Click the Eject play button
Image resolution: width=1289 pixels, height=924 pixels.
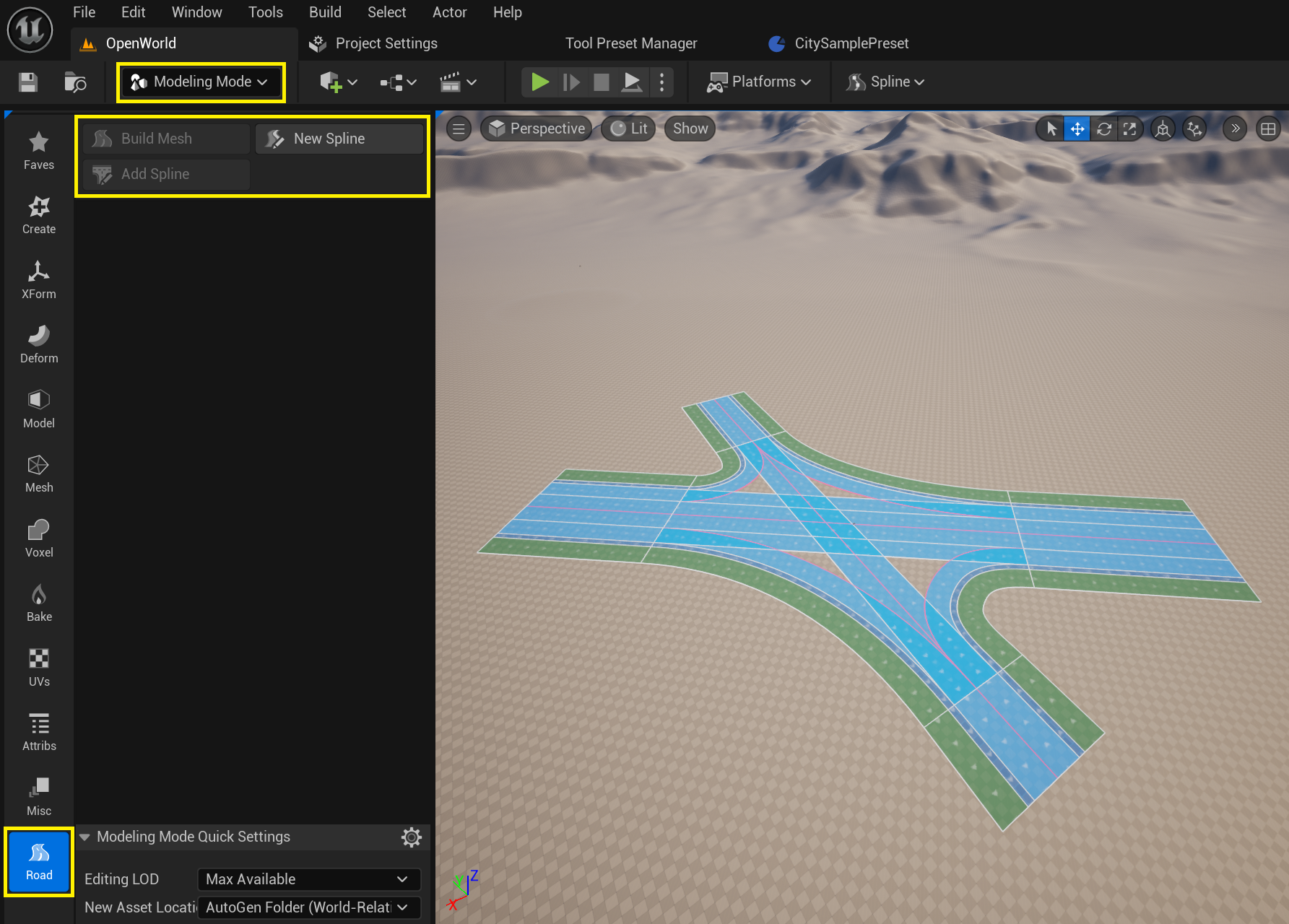[632, 82]
